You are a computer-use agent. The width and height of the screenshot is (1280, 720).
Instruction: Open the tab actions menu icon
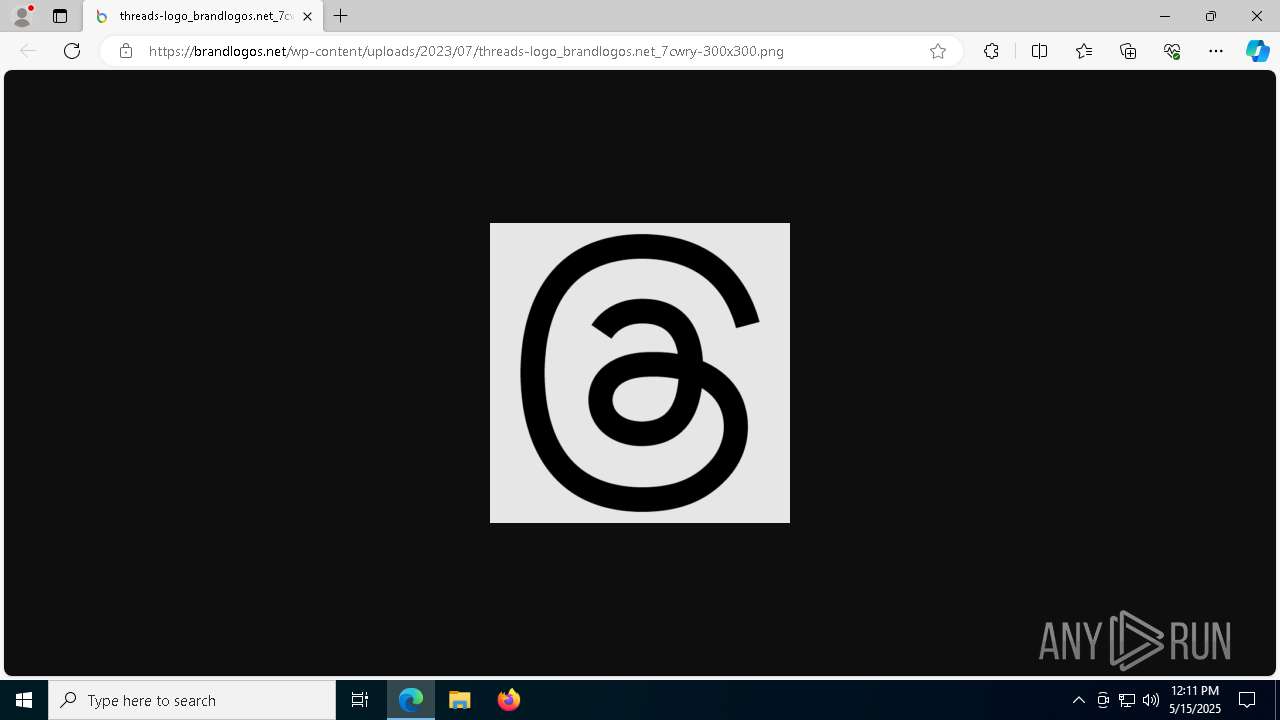(60, 16)
